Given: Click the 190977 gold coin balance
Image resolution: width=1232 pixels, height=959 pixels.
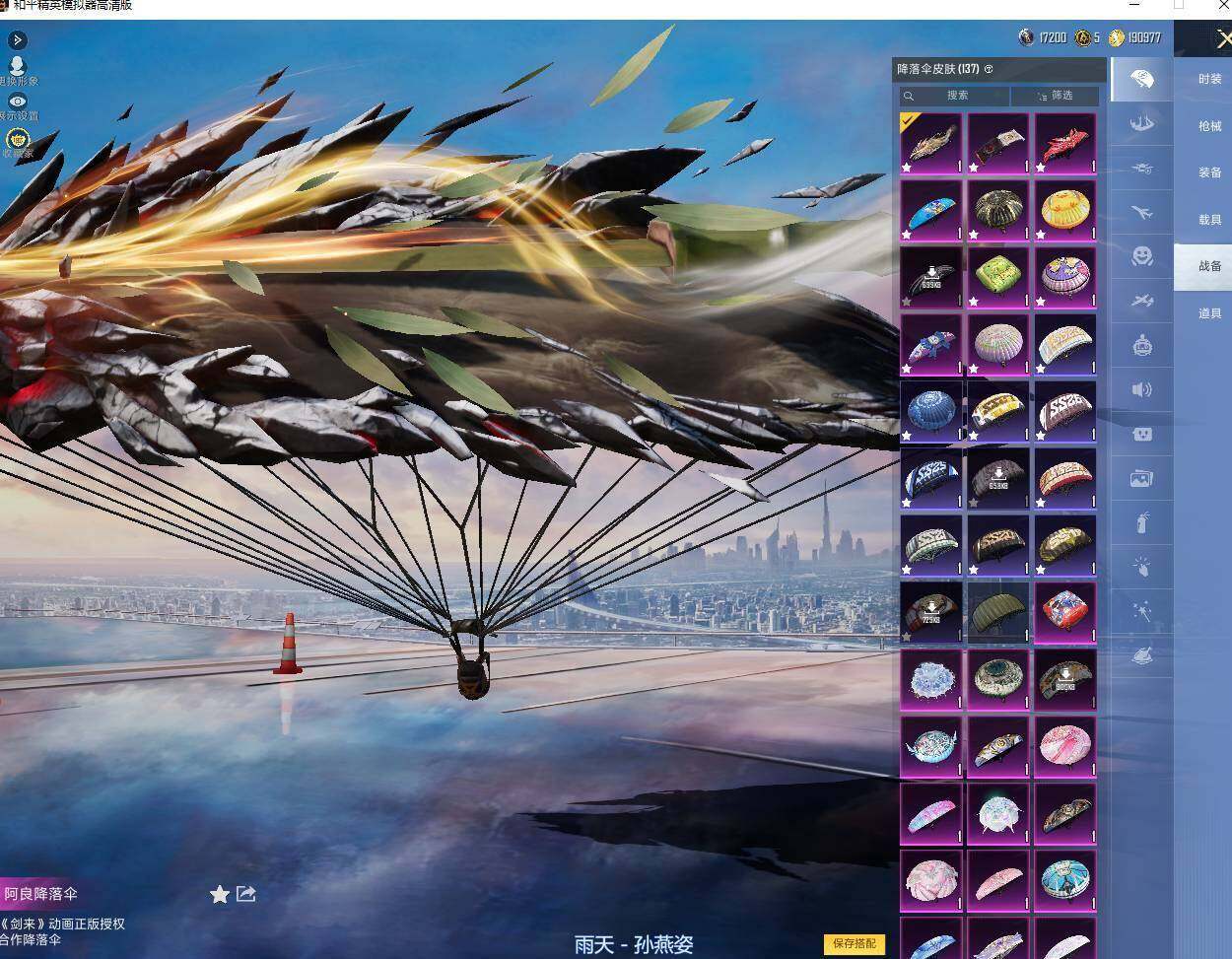Looking at the screenshot, I should point(1134,37).
